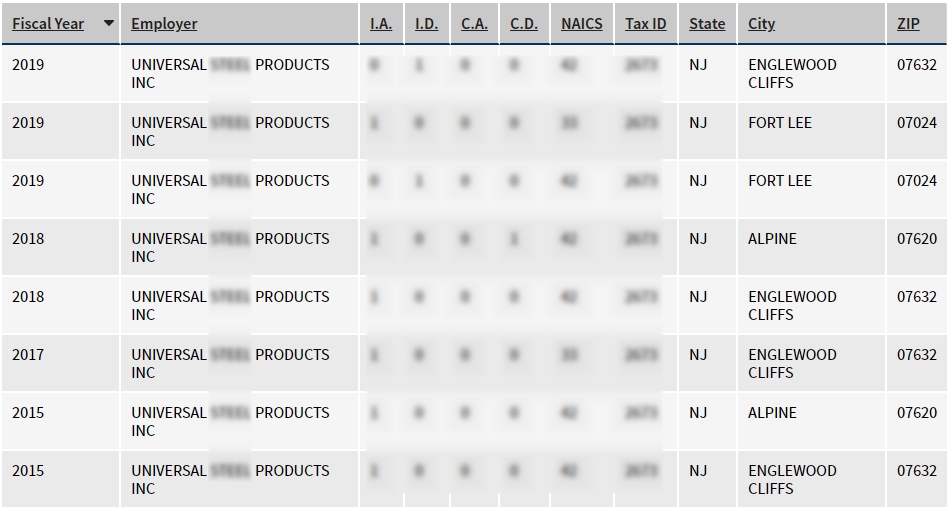Click the Tax ID column header
The image size is (950, 511).
point(645,23)
